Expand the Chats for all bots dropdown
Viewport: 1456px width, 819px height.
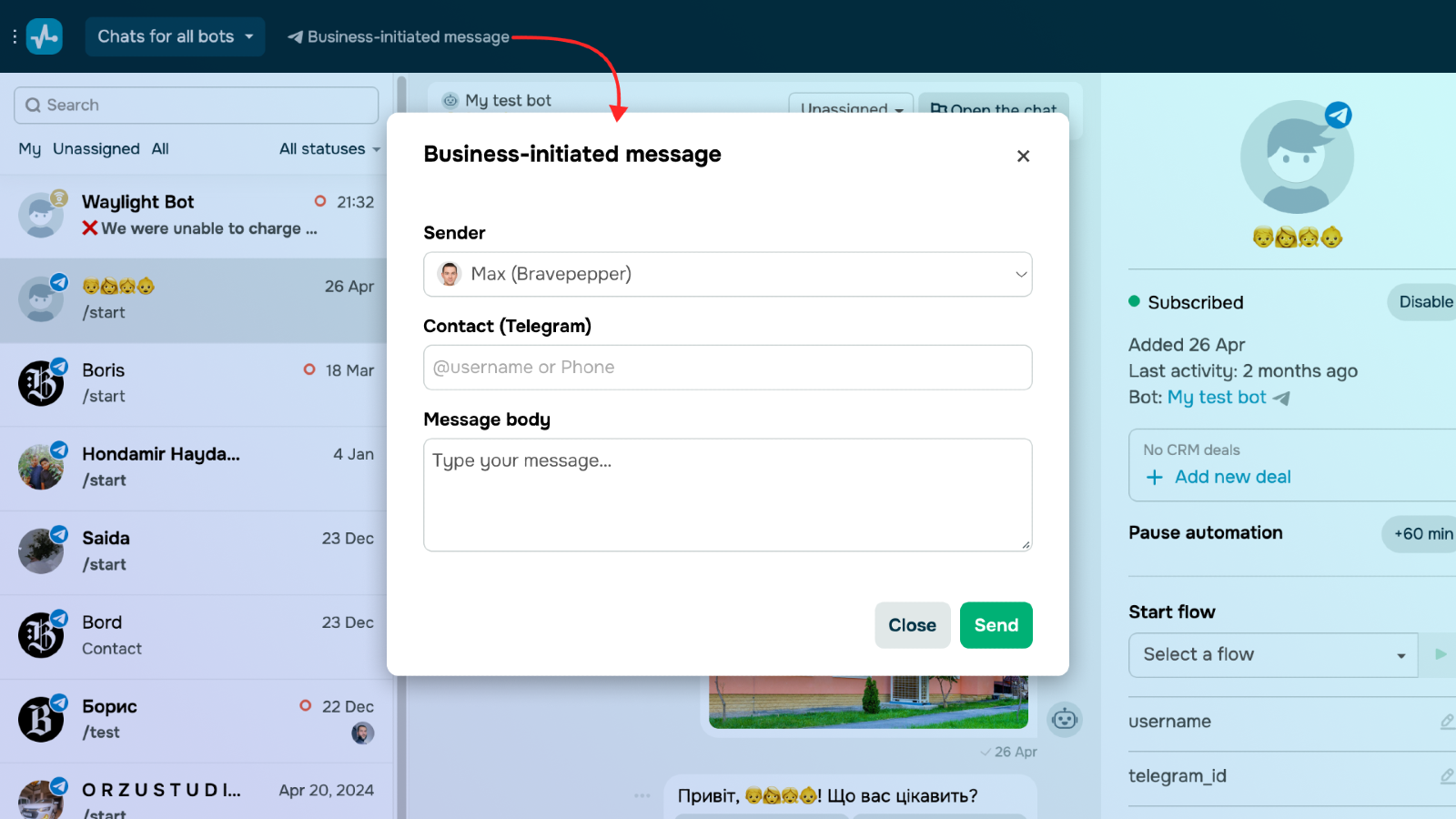coord(175,36)
